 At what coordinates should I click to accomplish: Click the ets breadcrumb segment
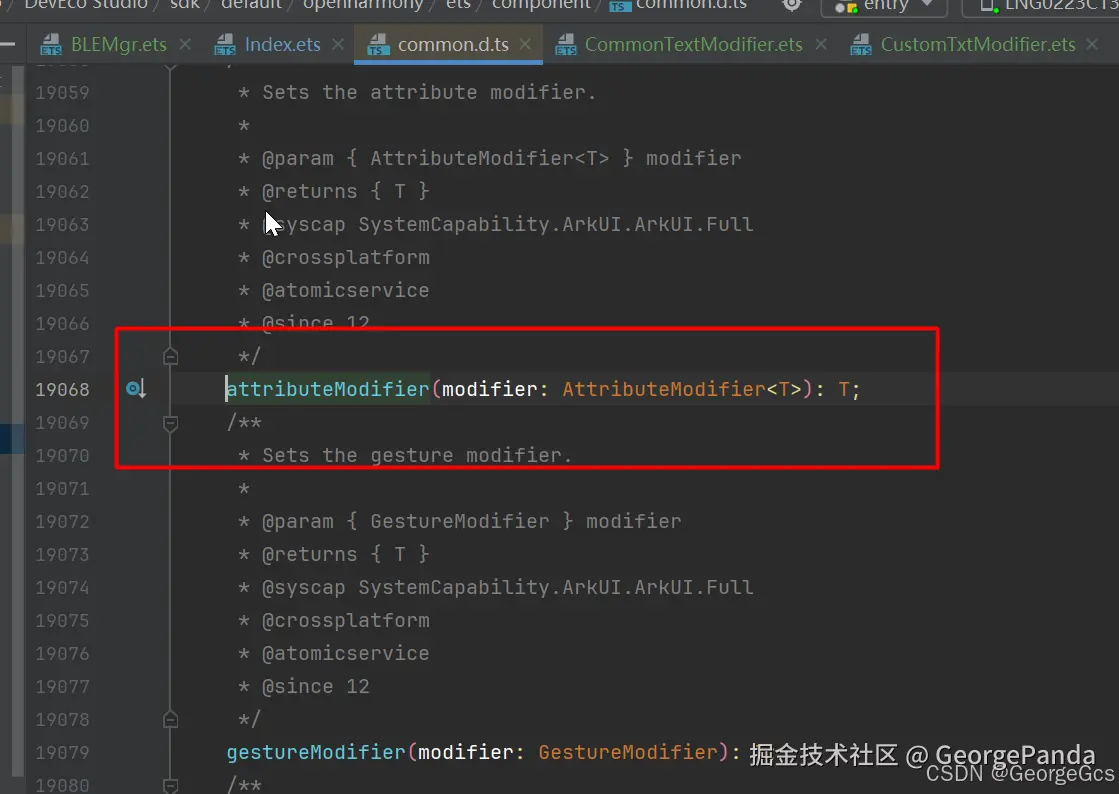pos(457,5)
